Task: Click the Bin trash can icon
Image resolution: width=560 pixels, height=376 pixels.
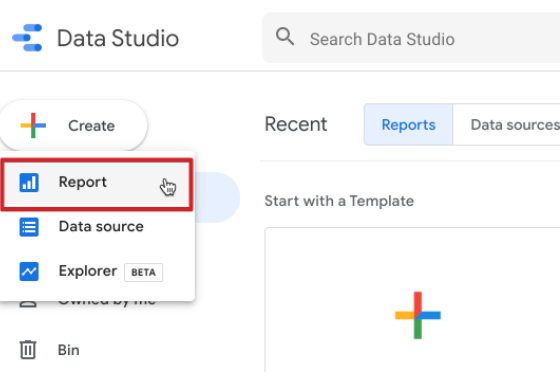Action: [x=28, y=350]
